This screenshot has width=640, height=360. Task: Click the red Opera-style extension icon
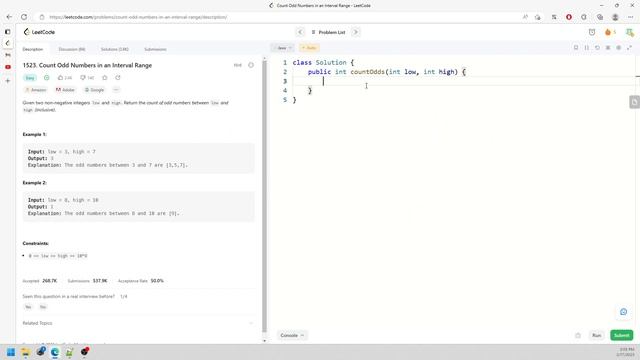tap(569, 17)
